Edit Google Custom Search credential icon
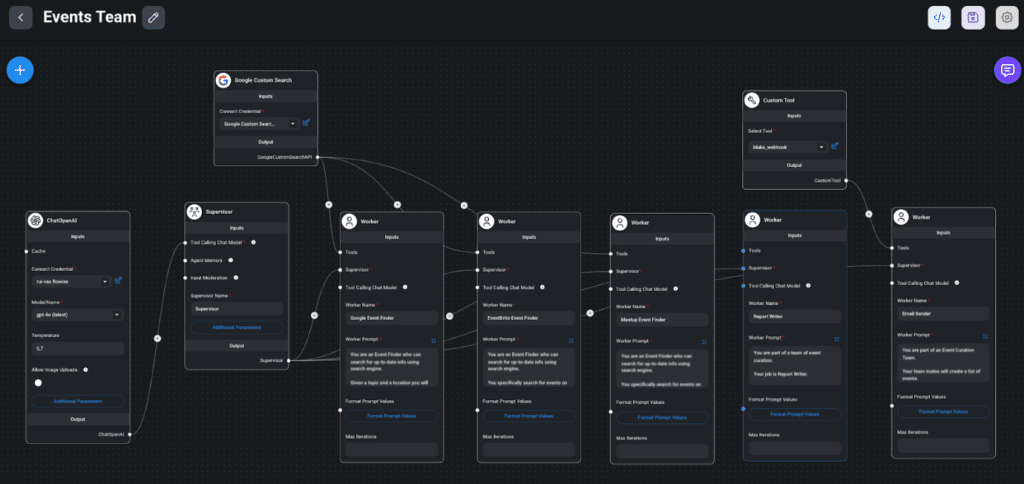 click(306, 123)
